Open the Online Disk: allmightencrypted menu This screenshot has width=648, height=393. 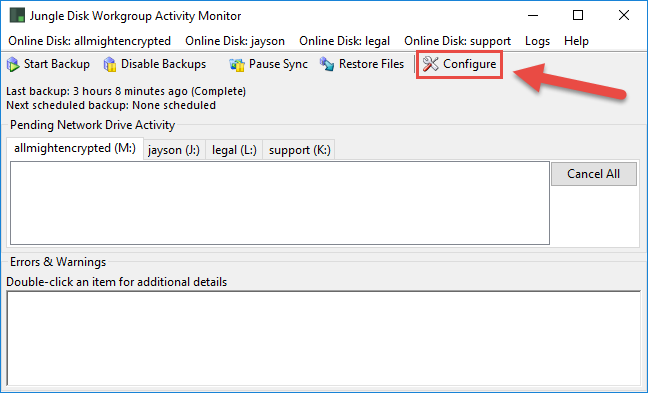pyautogui.click(x=89, y=41)
